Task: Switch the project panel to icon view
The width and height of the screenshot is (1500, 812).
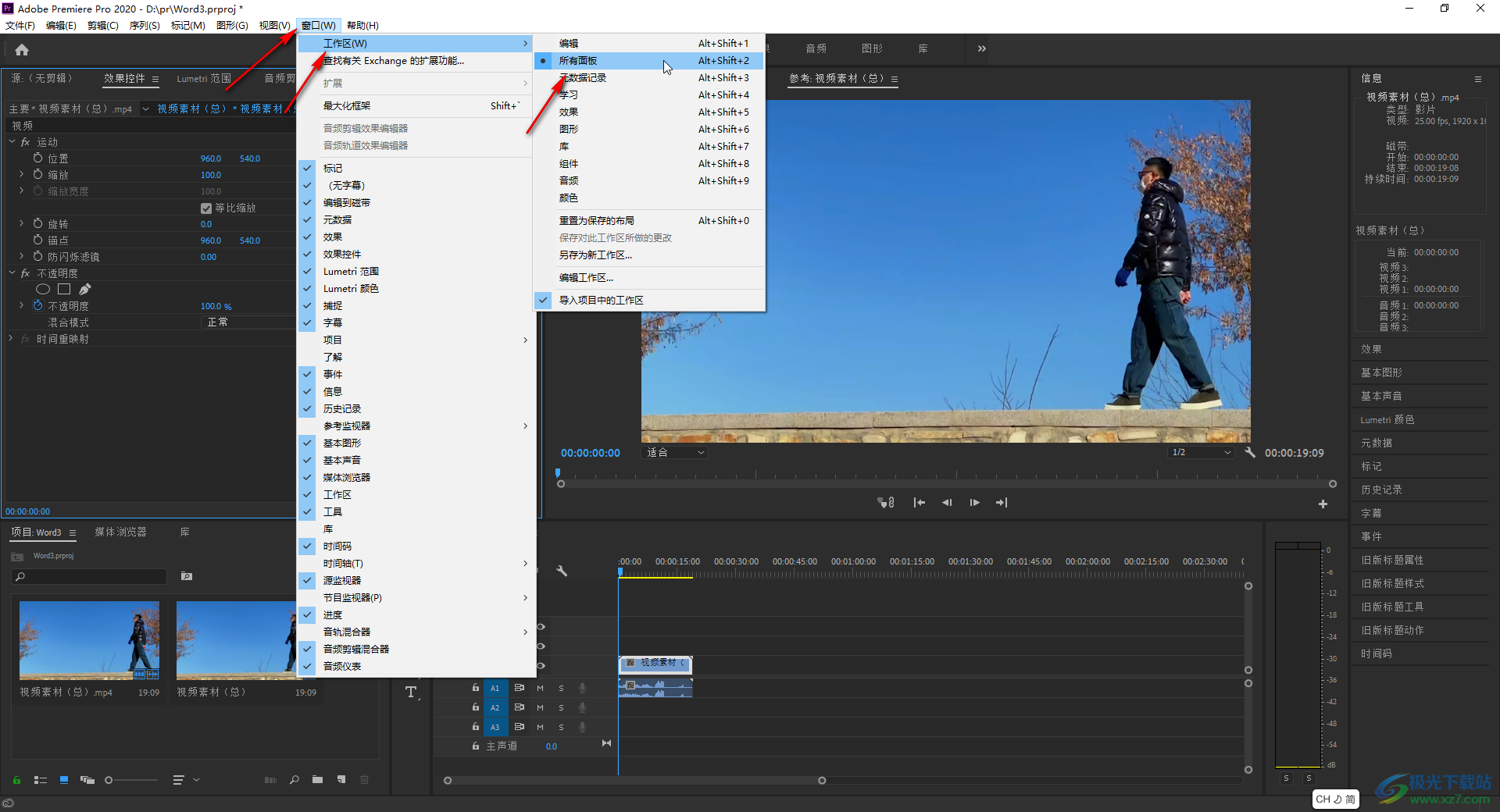Action: point(64,780)
